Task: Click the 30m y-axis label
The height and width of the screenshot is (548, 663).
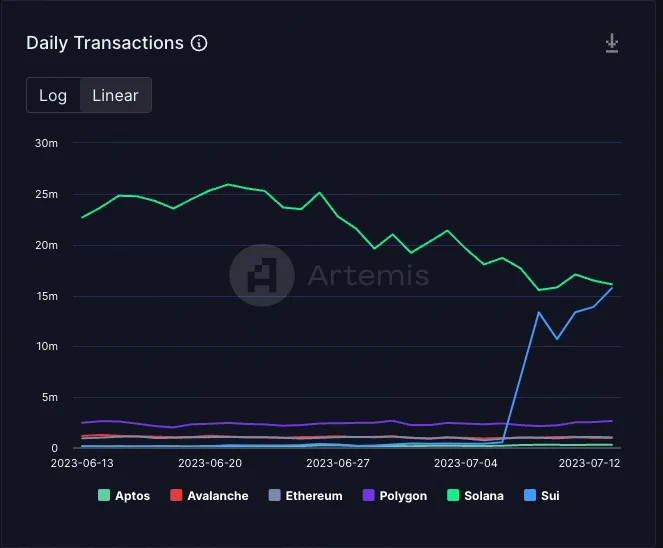Action: click(x=47, y=143)
